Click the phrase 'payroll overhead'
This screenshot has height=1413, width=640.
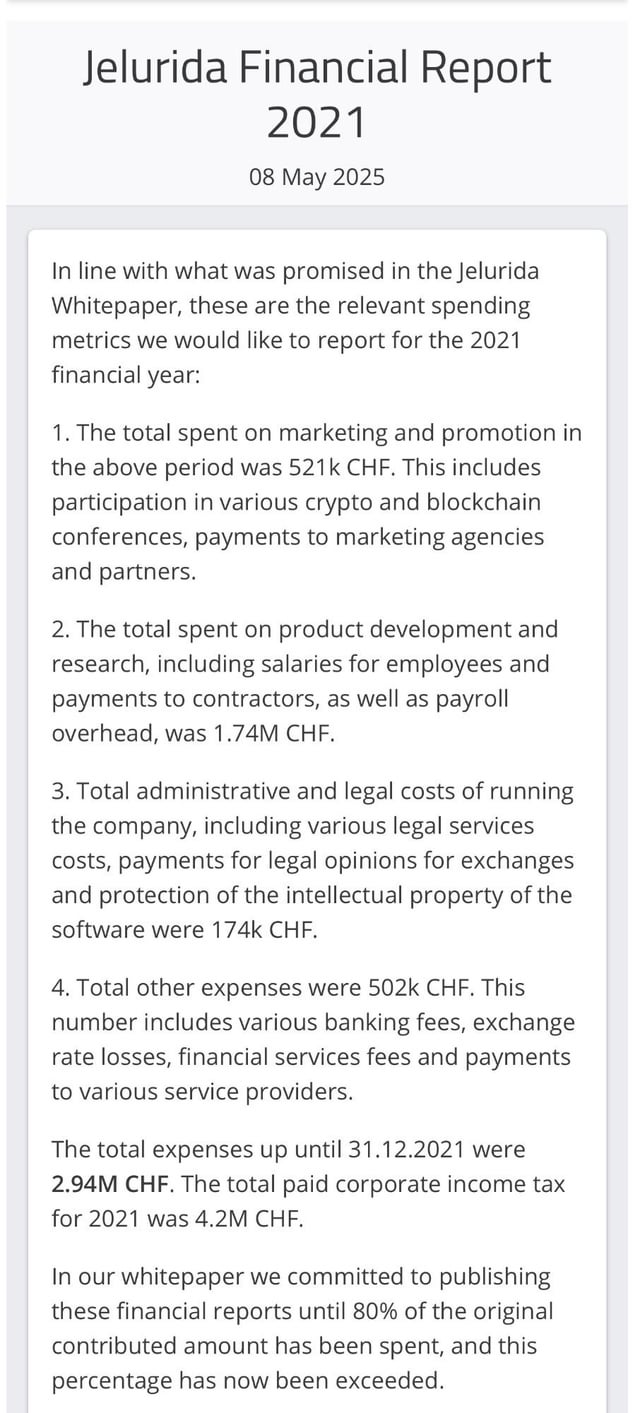[280, 715]
